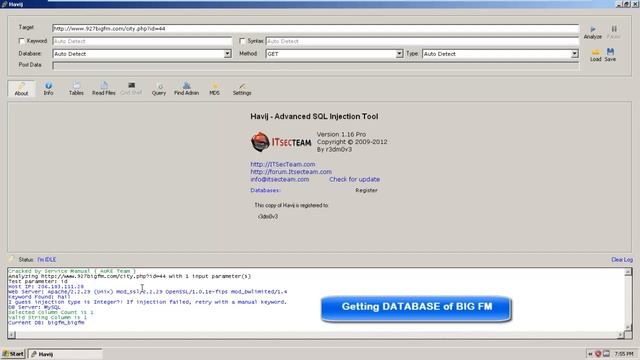Viewport: 640px width, 360px height.
Task: Open the Find Admin tool
Action: tap(187, 89)
